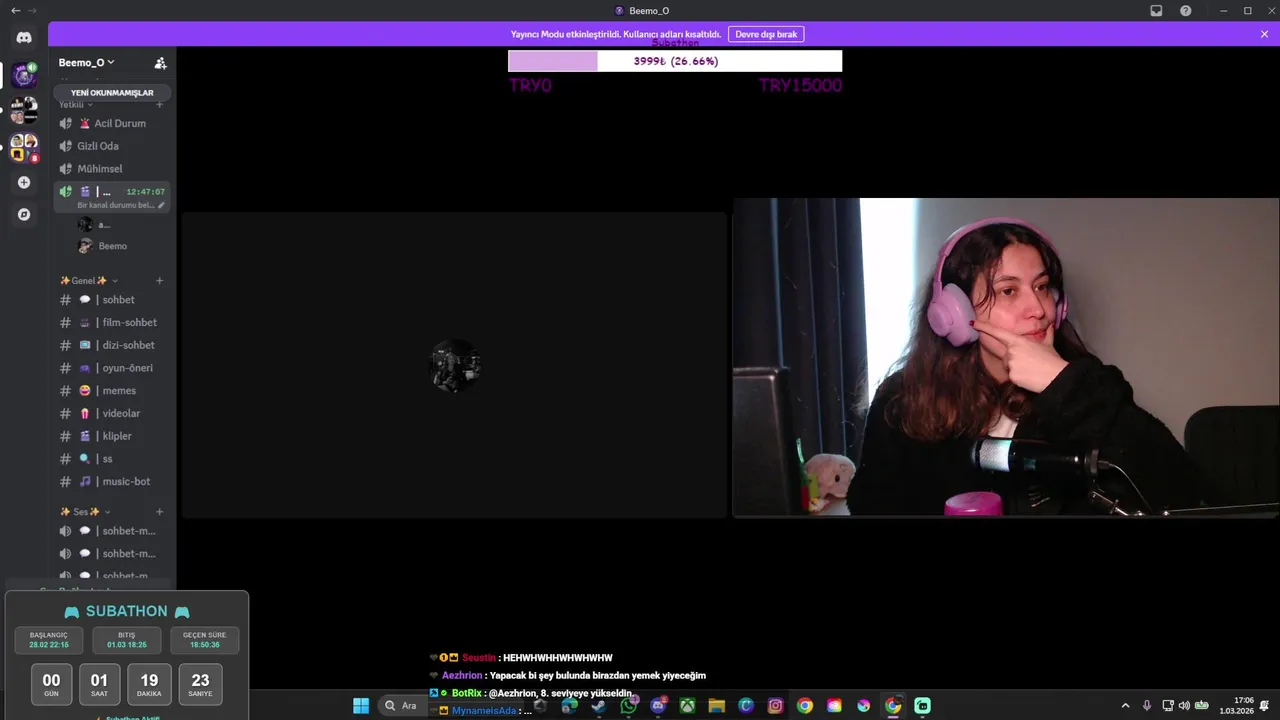Collapse the Yetkili category
This screenshot has height=720, width=1280.
(x=75, y=104)
